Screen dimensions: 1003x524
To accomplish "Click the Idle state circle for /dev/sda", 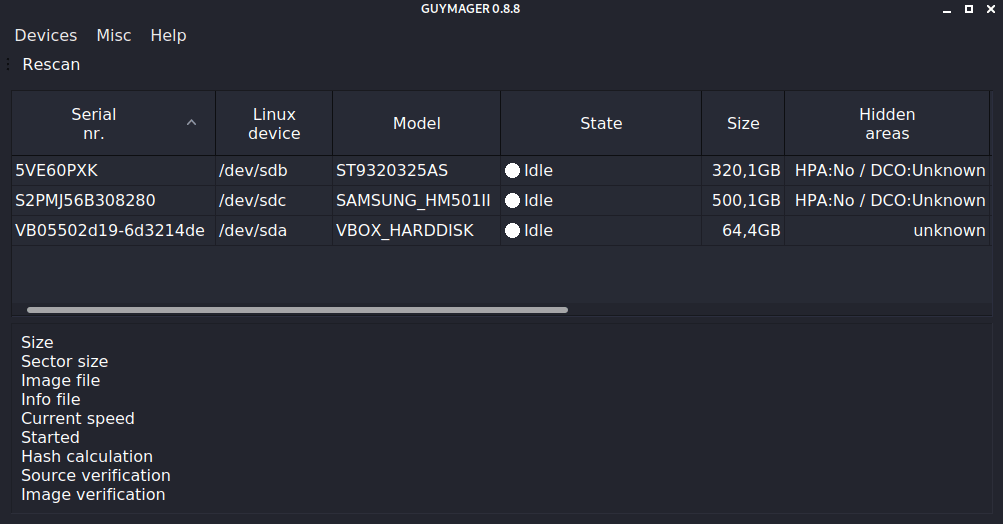I will pos(513,231).
